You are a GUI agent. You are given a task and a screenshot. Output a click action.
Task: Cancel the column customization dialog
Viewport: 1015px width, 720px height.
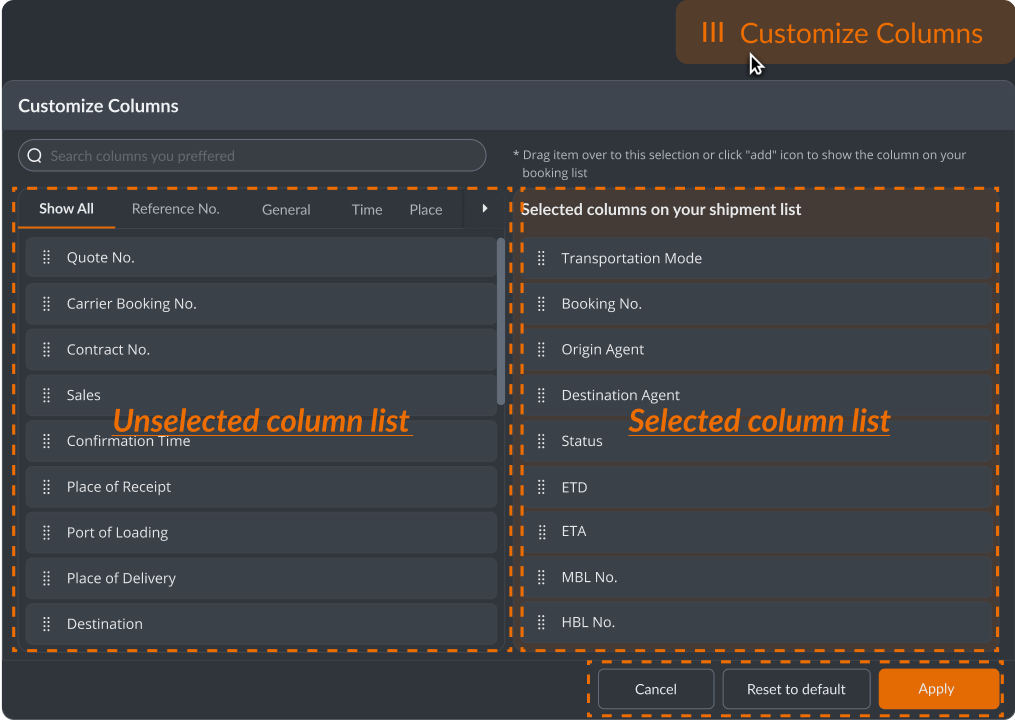tap(656, 689)
